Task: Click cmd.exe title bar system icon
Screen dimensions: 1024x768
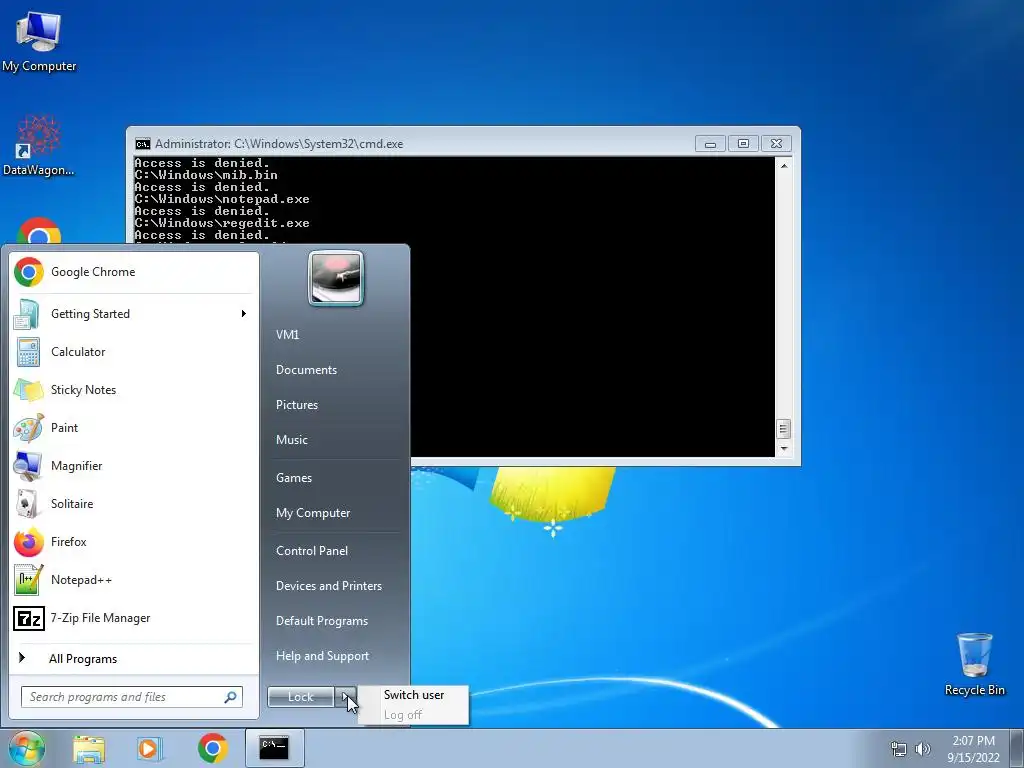Action: tap(142, 144)
